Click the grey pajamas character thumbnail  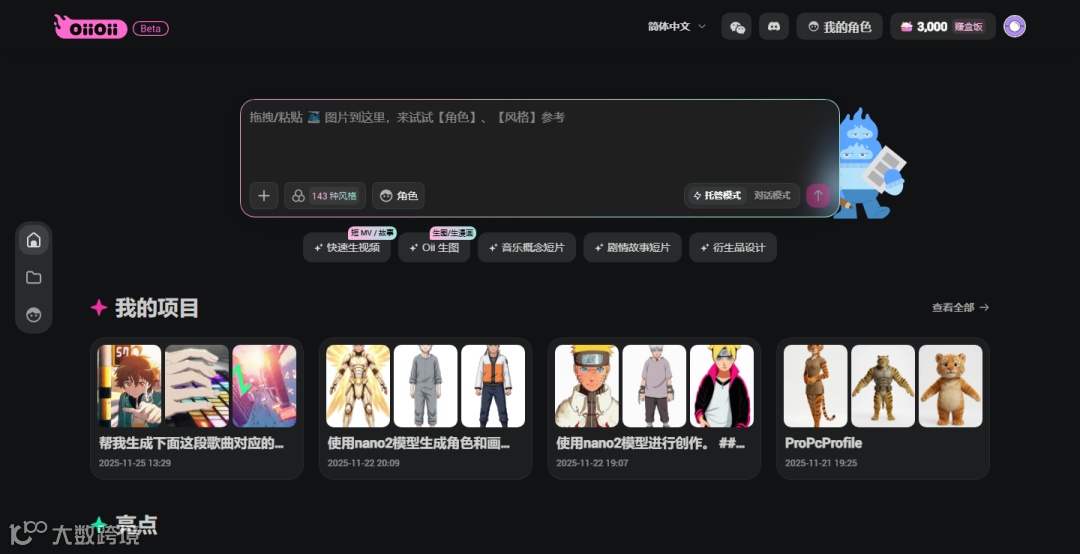click(x=426, y=386)
